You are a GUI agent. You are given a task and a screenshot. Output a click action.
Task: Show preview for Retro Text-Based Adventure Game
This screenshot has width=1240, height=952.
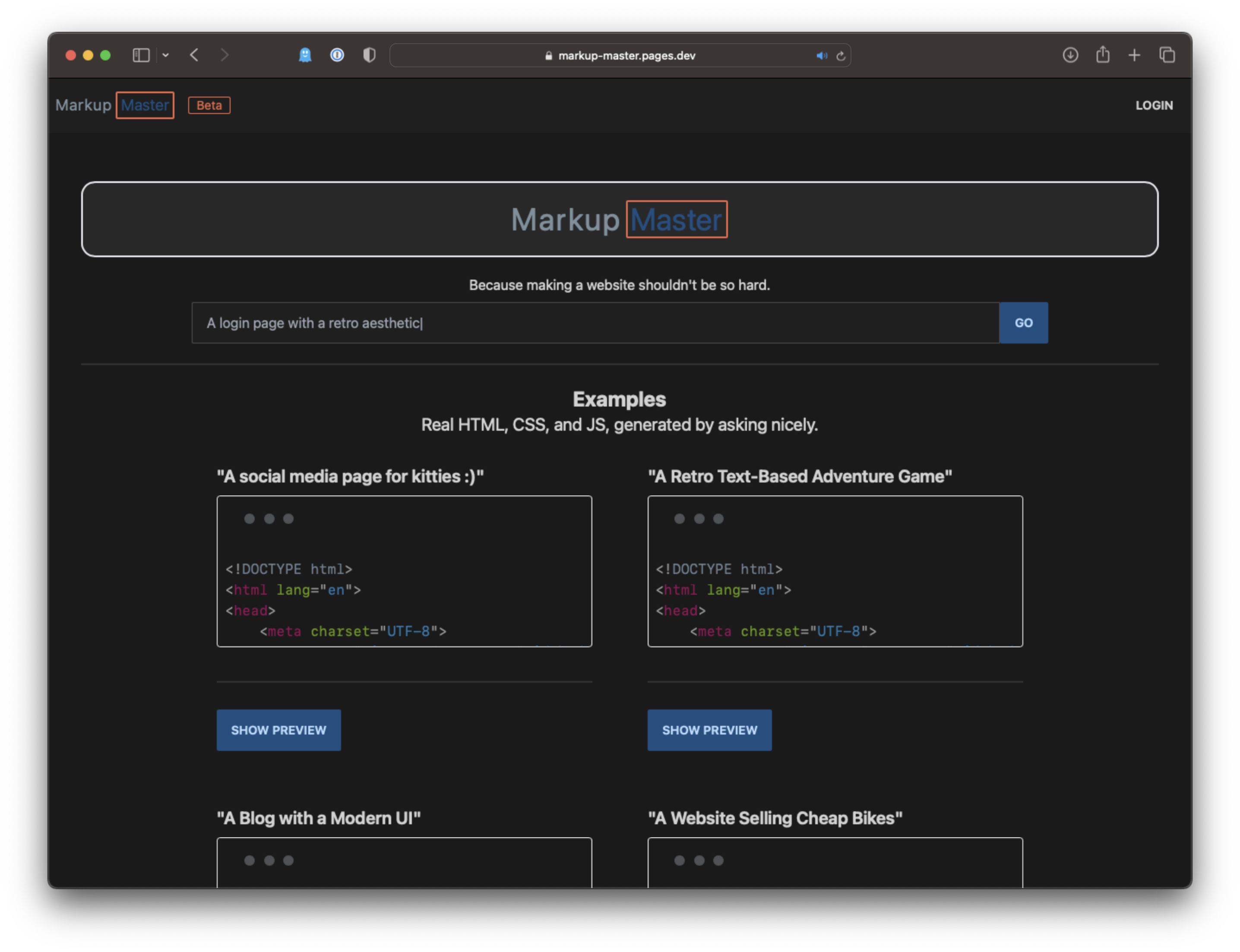[709, 730]
